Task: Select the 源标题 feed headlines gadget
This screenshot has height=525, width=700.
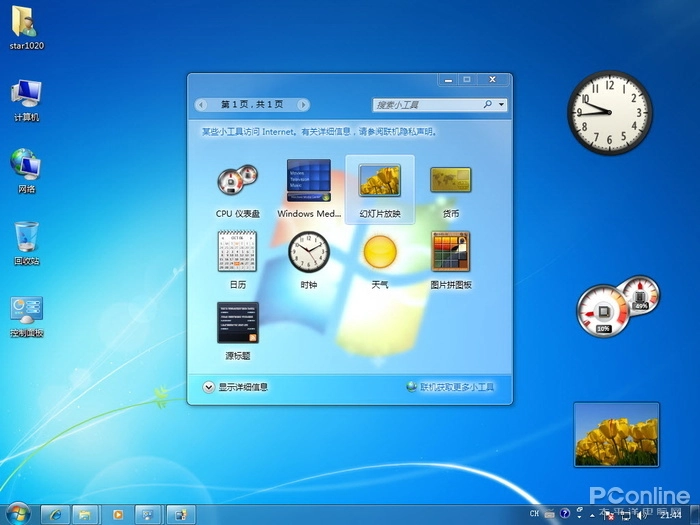Action: tap(237, 323)
